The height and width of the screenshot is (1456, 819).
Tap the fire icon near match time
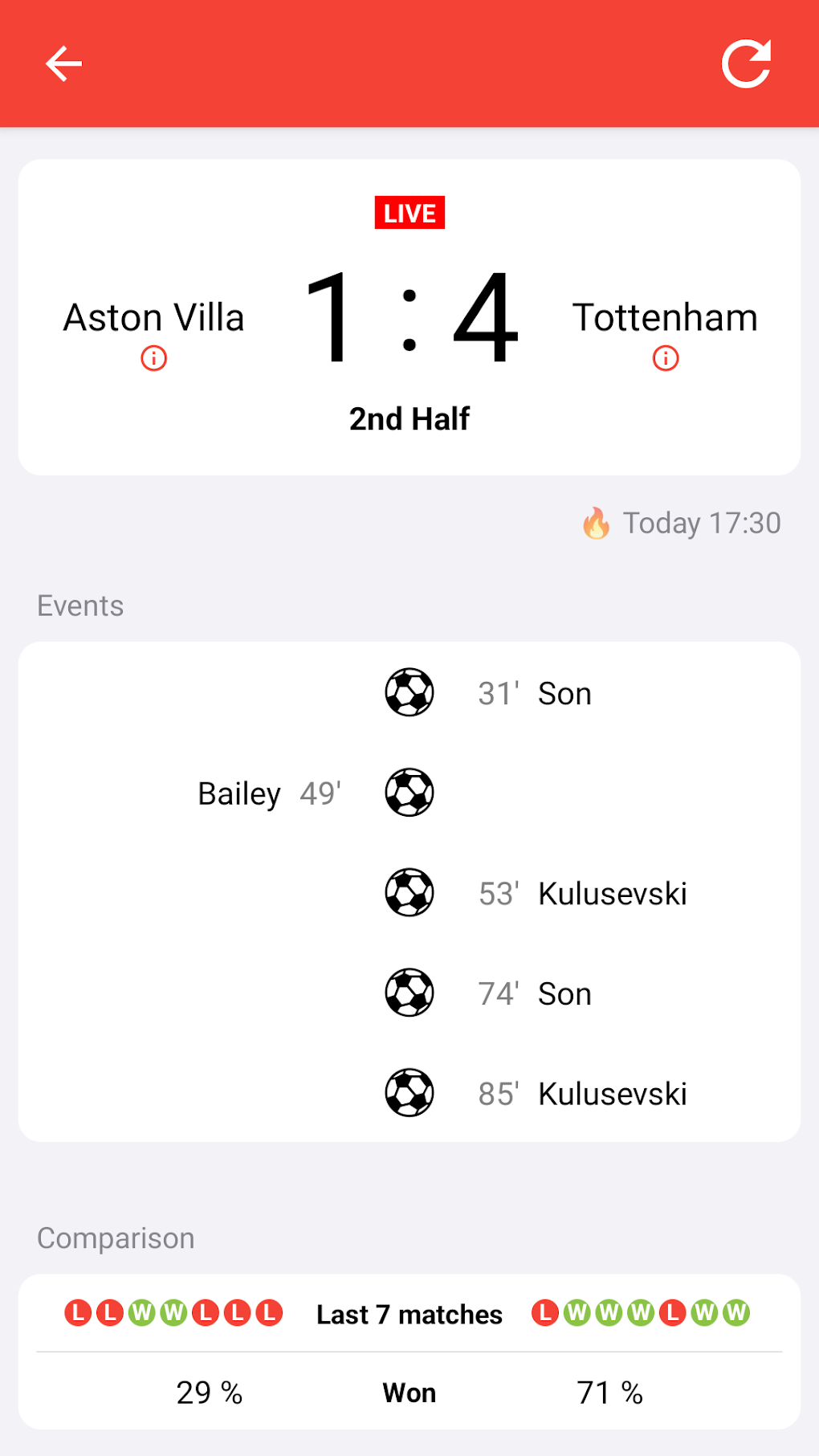coord(596,523)
